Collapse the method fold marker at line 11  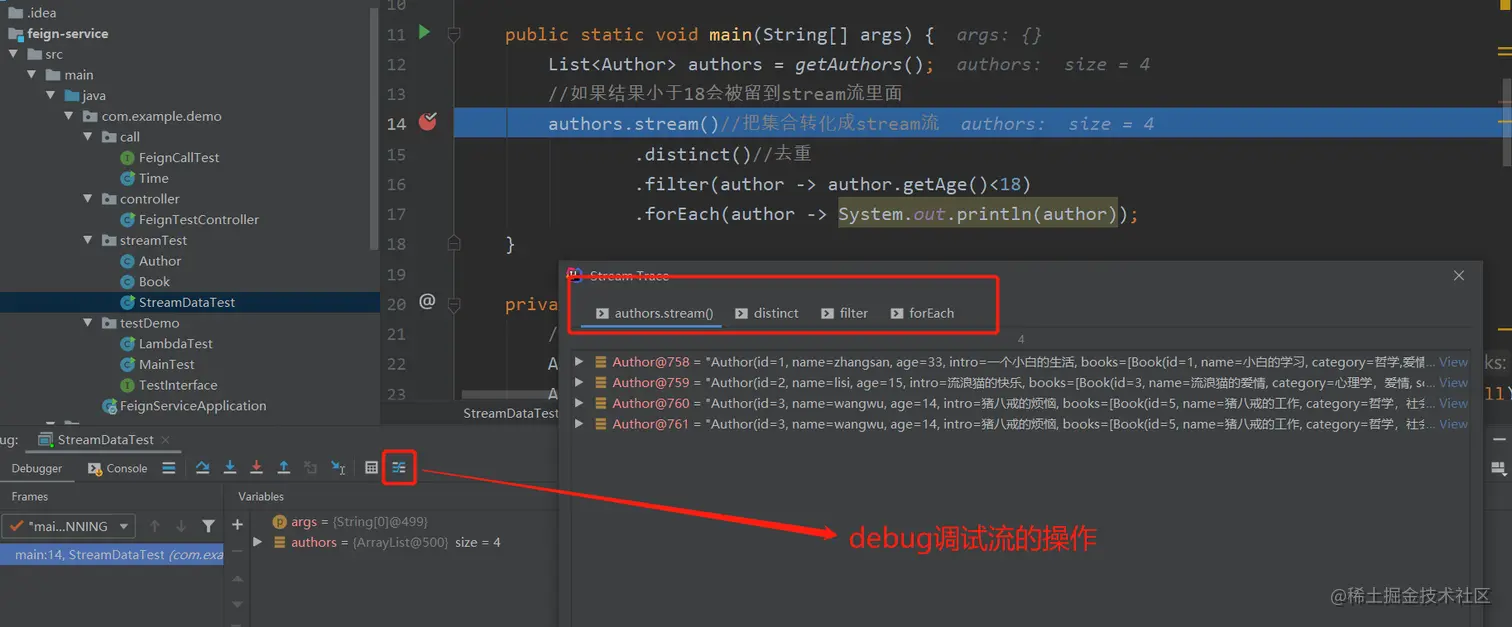click(454, 35)
